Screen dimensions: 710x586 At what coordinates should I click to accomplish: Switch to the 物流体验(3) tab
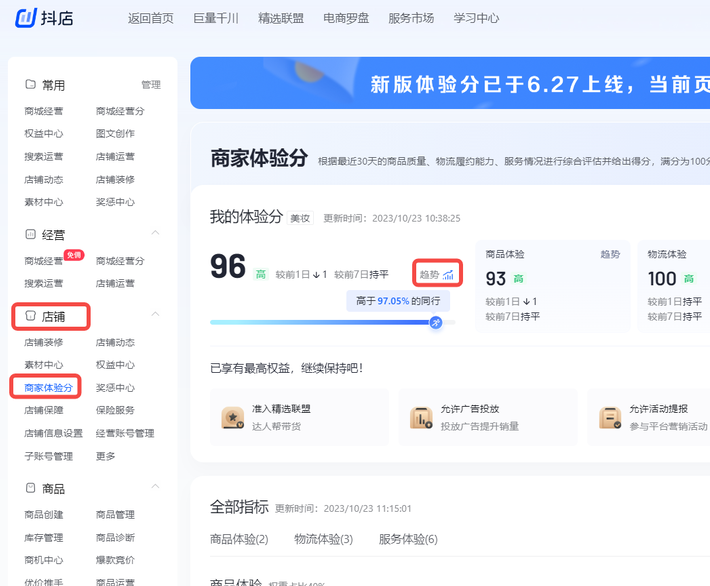point(323,539)
